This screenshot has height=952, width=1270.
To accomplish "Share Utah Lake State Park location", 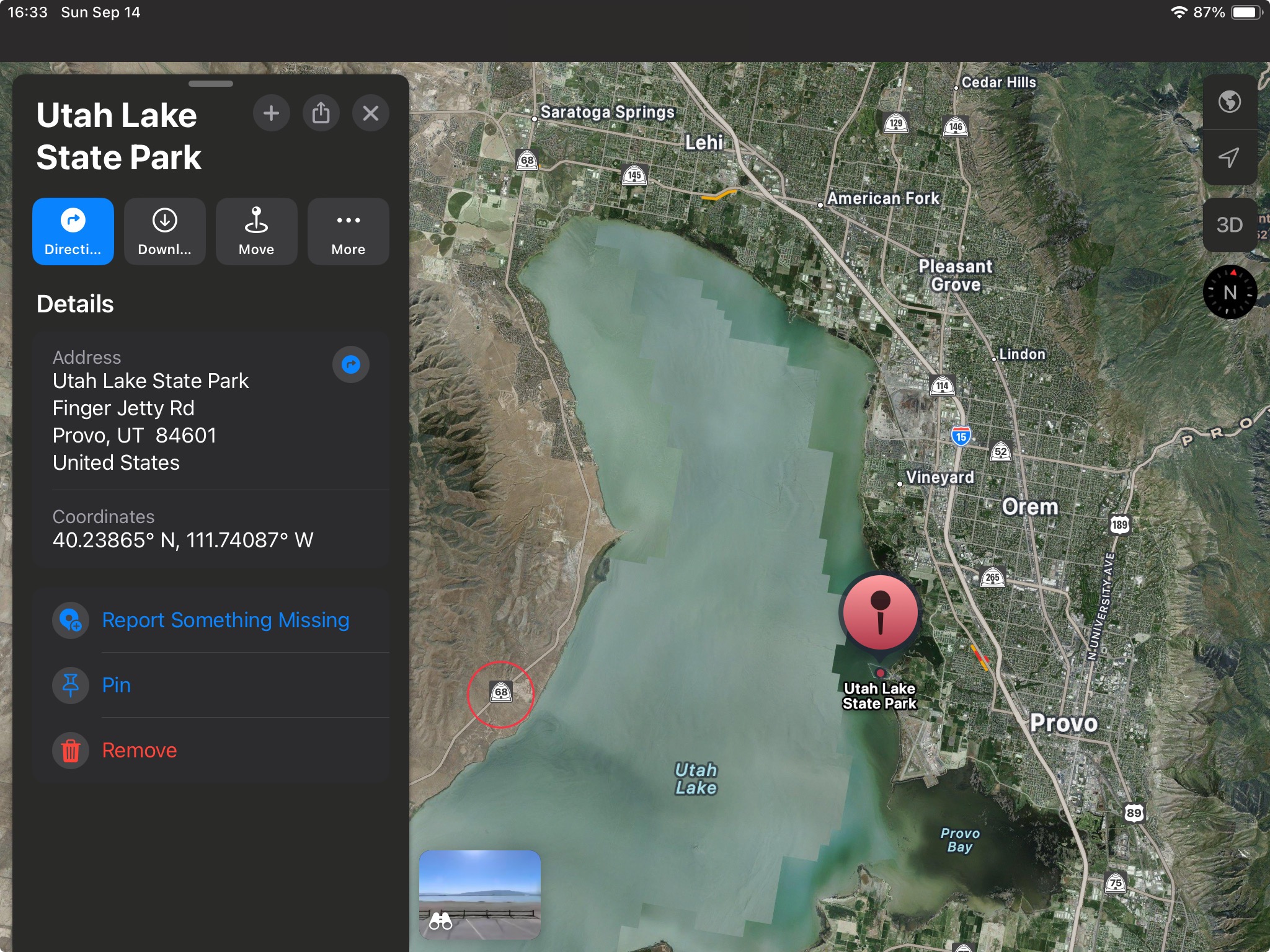I will coord(321,113).
